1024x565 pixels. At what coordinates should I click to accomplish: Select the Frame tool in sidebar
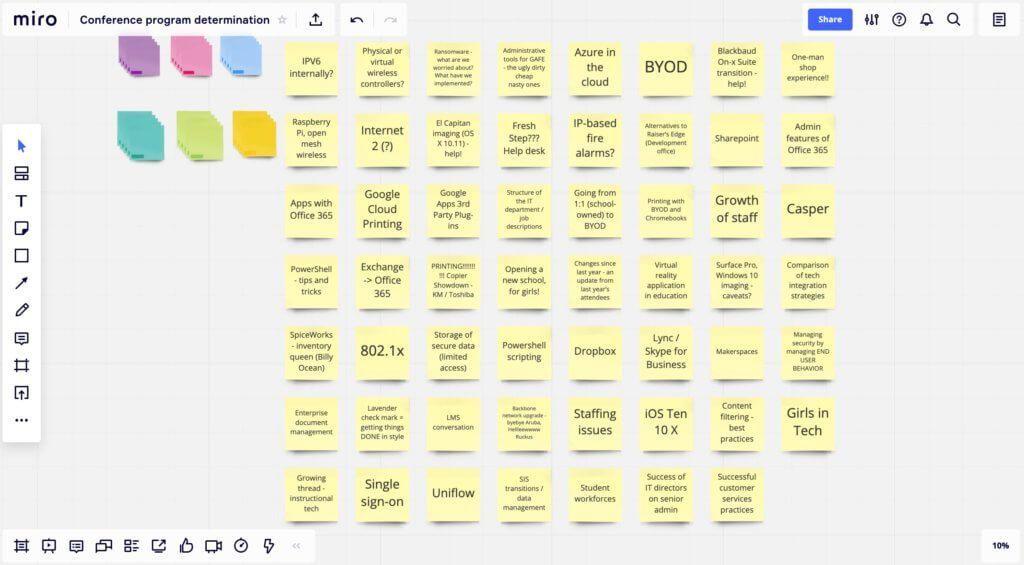coord(22,366)
